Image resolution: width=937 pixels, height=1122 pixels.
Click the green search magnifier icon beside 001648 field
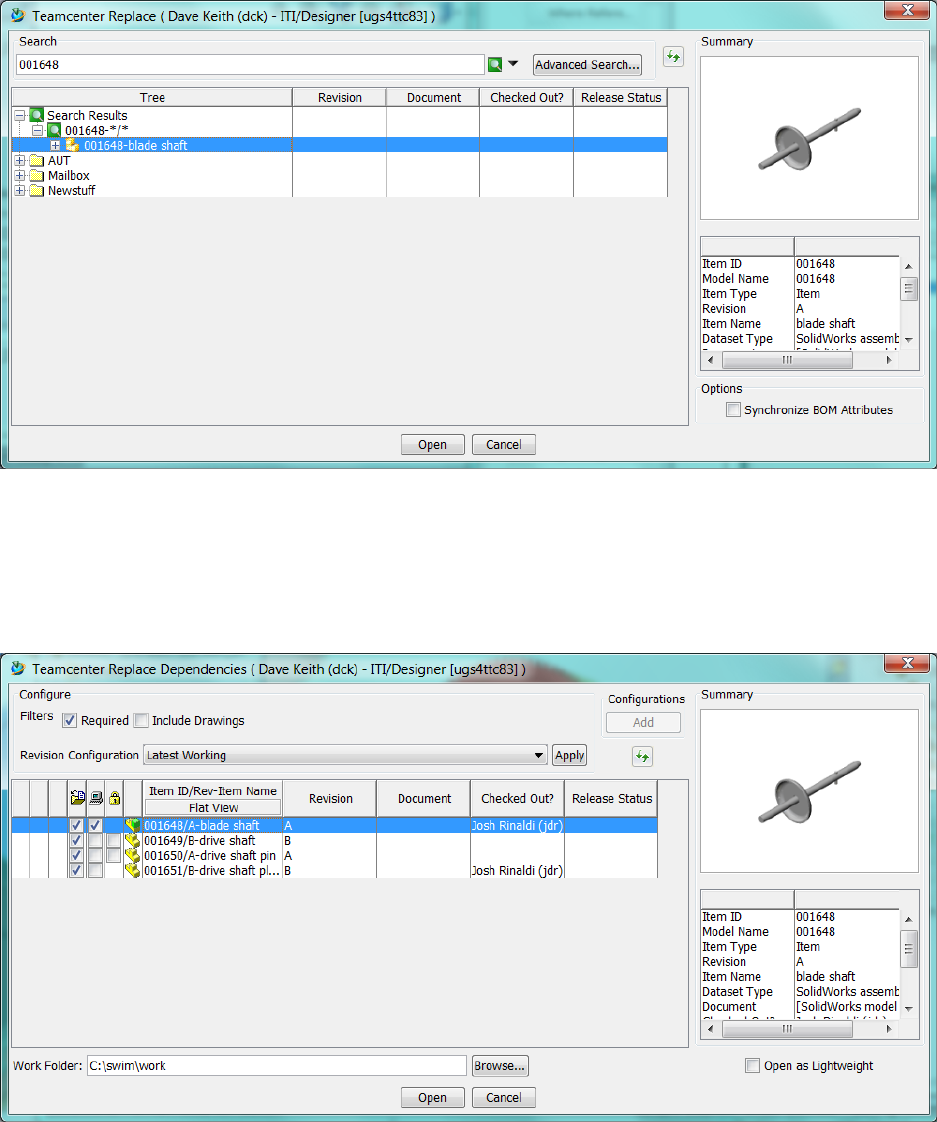point(495,64)
